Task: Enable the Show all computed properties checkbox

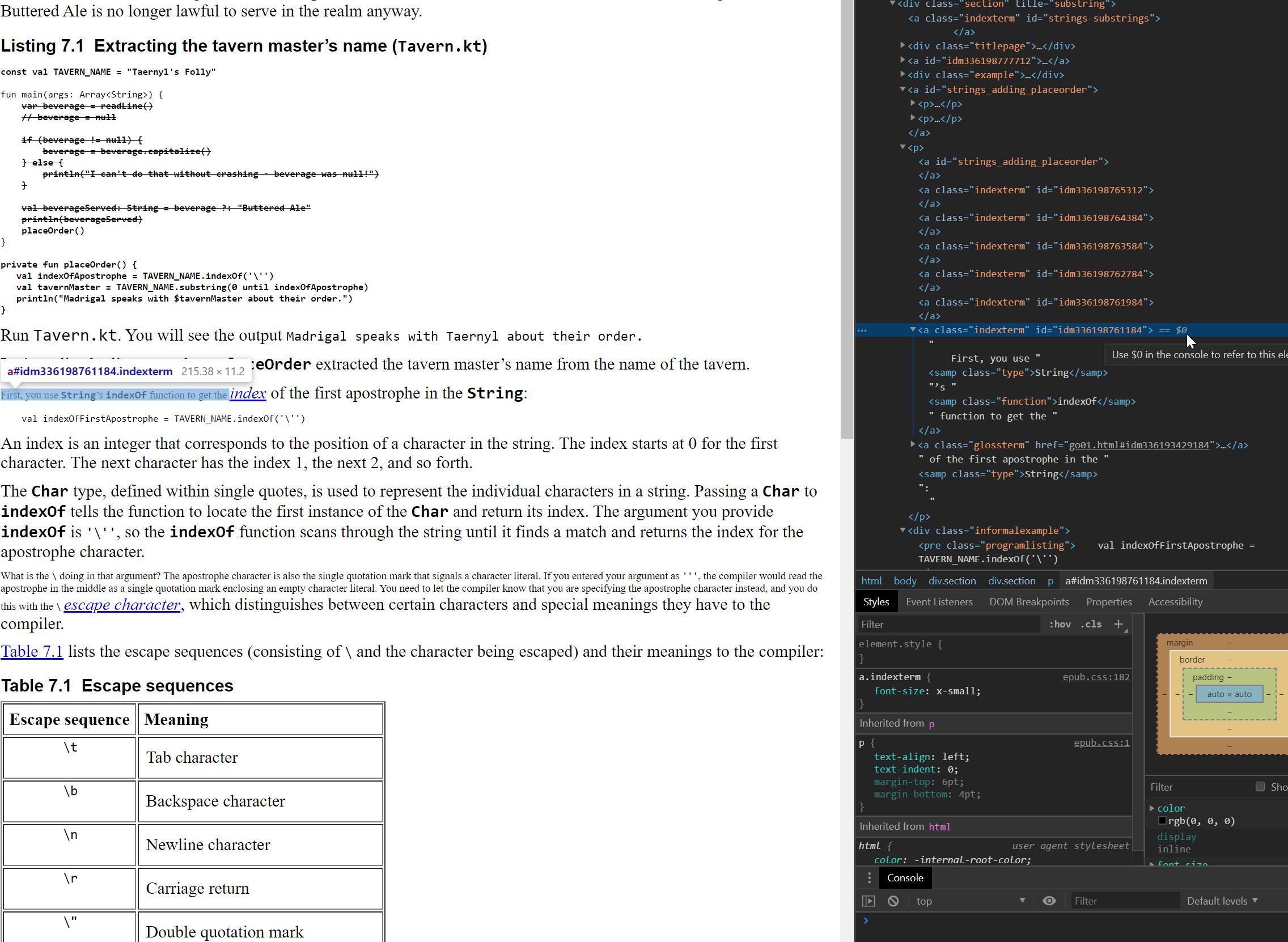Action: (1261, 787)
